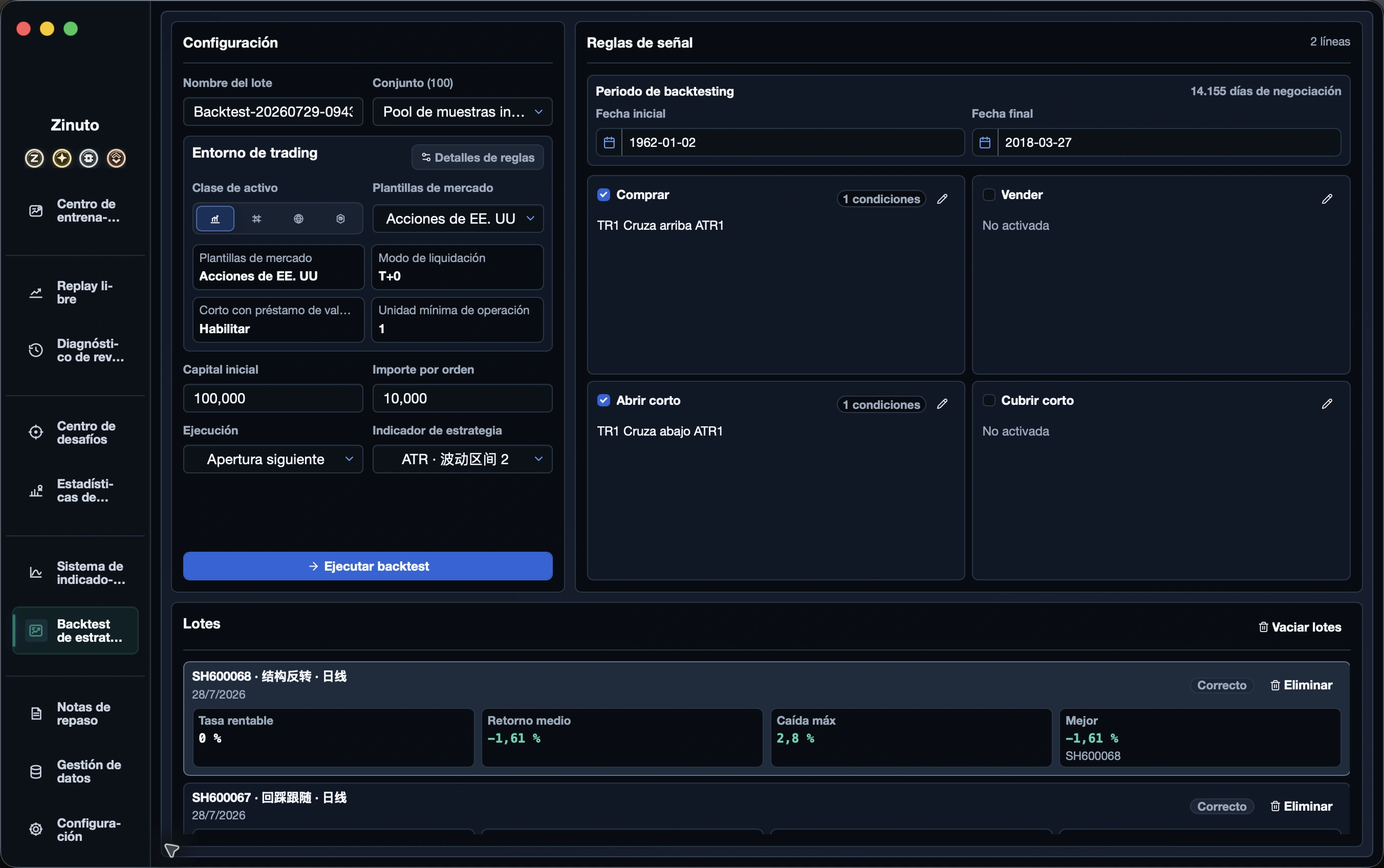Click lot title SH600067 · 回踩跟随 · 日线

coord(269,797)
